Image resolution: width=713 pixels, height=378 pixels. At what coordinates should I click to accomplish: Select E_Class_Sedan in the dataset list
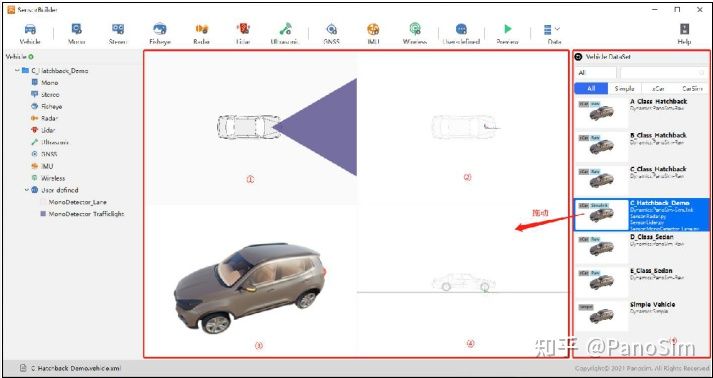point(642,282)
